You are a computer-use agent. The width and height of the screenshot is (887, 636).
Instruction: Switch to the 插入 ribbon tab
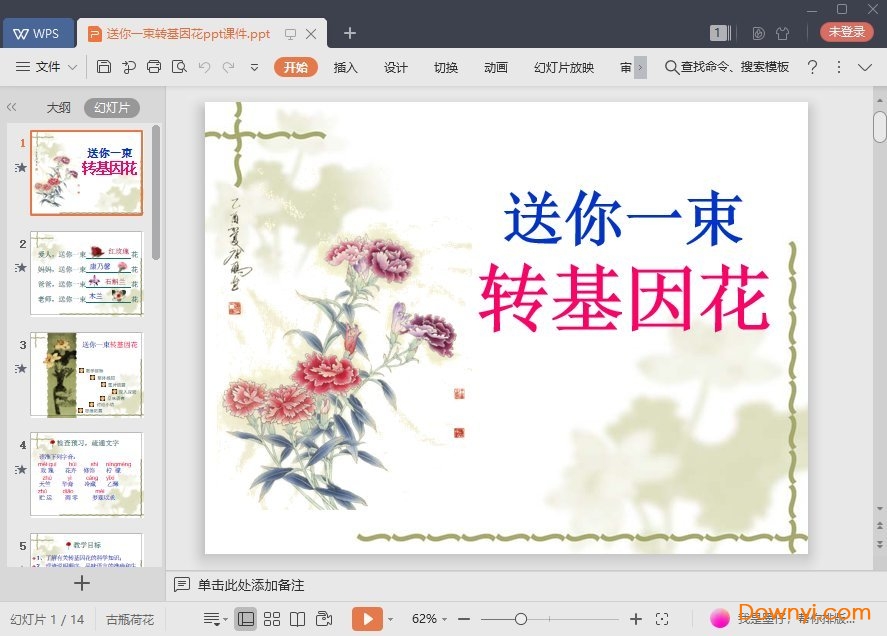(x=345, y=67)
